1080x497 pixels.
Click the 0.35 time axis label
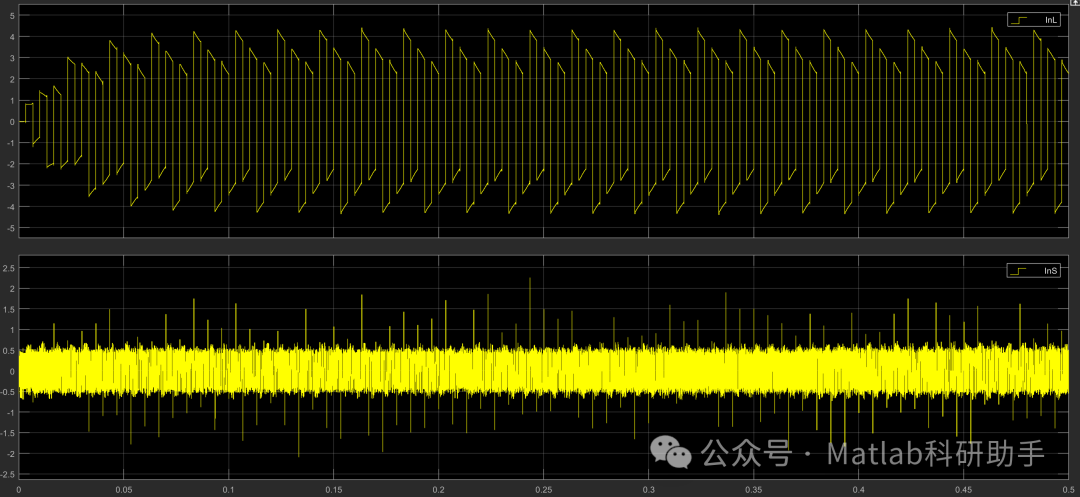click(x=754, y=489)
